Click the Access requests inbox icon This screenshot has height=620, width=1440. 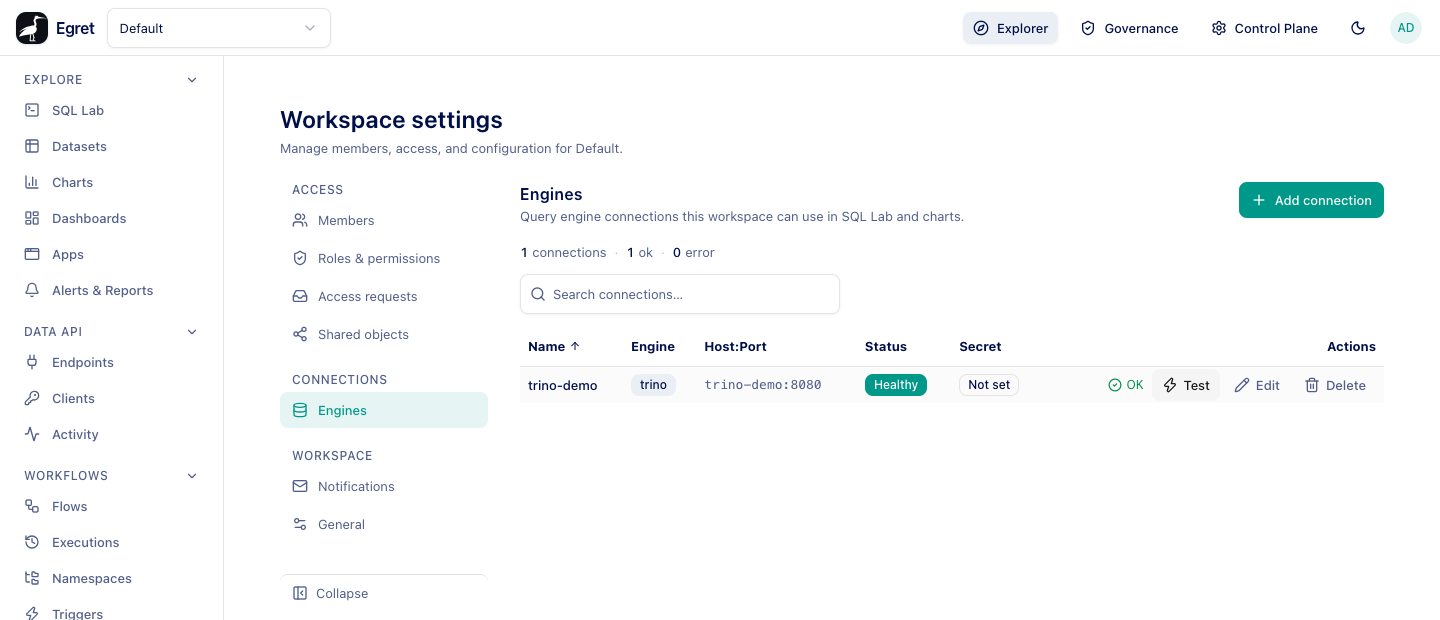(300, 296)
